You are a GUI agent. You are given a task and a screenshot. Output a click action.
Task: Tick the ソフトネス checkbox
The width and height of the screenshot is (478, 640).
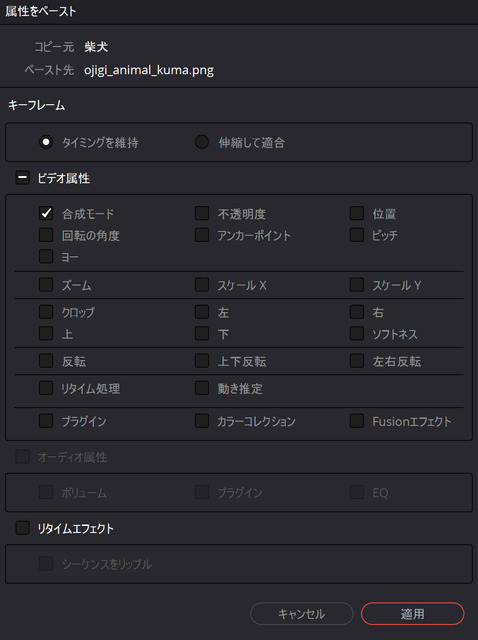pos(357,333)
